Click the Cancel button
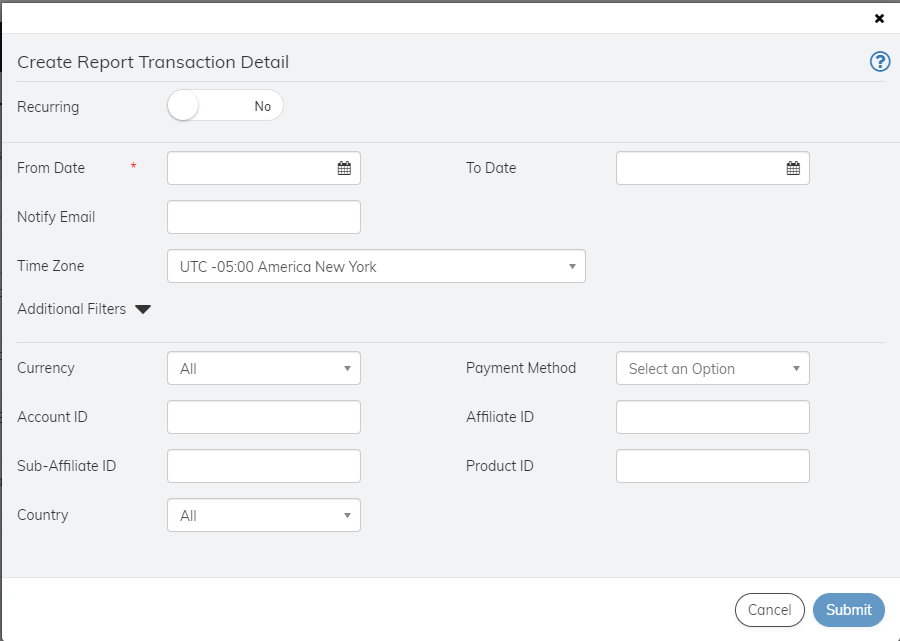The width and height of the screenshot is (900, 641). 769,609
